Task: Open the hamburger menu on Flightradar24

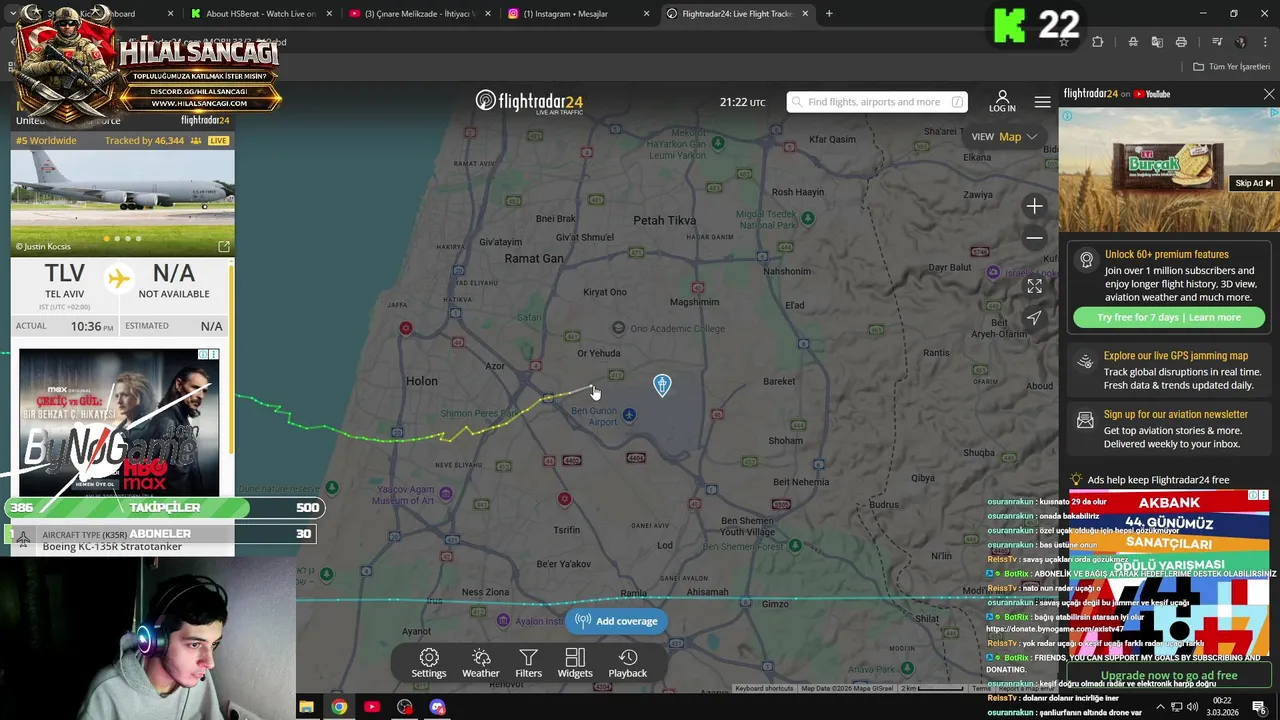Action: pos(1042,102)
